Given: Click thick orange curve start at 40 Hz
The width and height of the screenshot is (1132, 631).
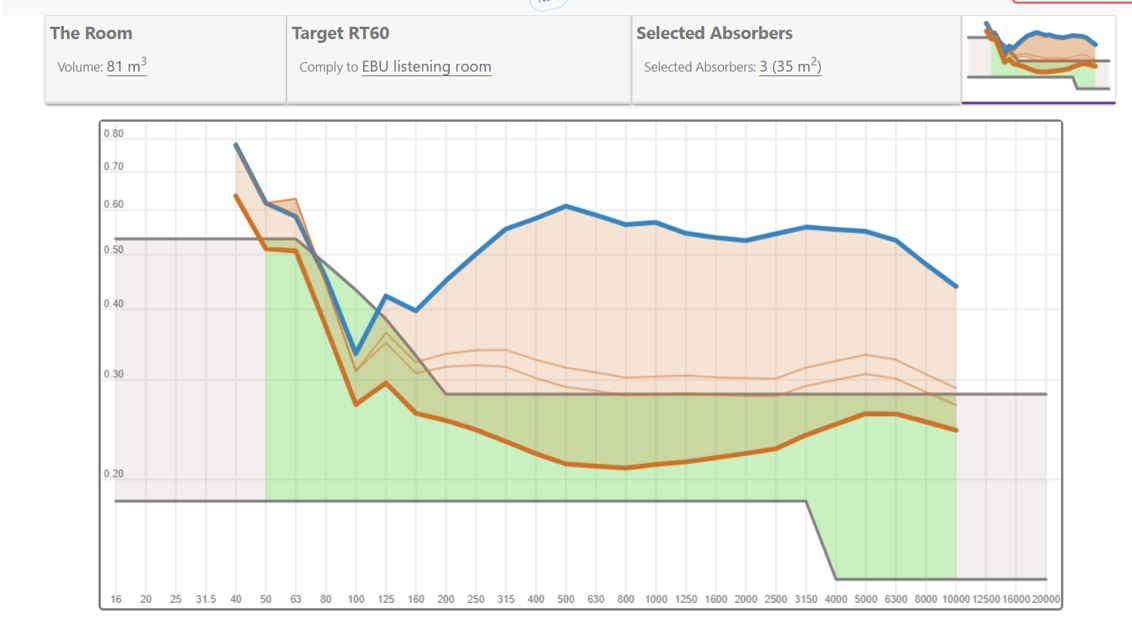Looking at the screenshot, I should tap(236, 196).
